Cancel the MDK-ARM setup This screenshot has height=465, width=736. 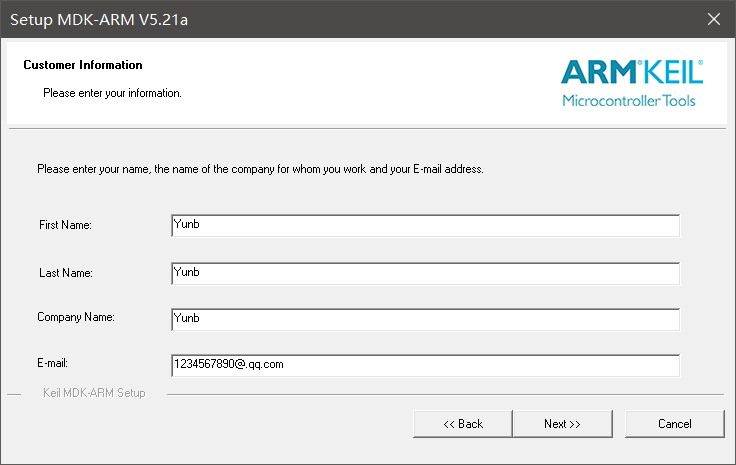(x=675, y=424)
